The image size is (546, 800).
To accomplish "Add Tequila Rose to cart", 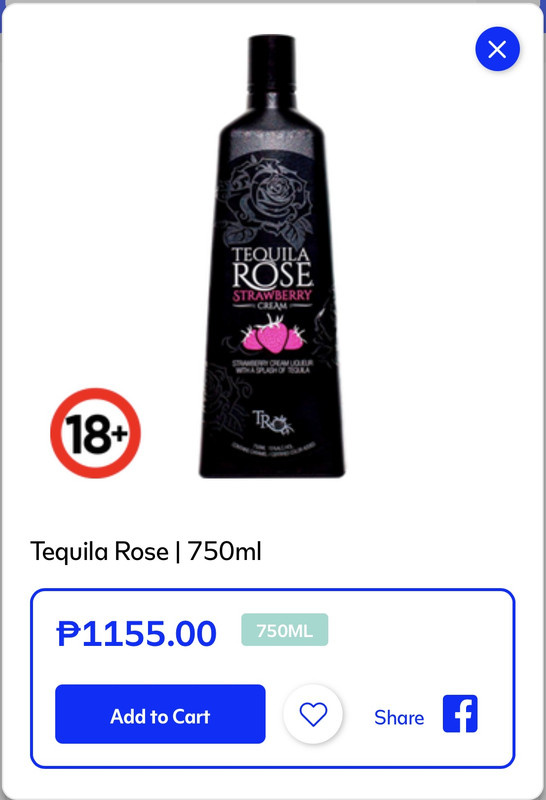I will tap(160, 714).
